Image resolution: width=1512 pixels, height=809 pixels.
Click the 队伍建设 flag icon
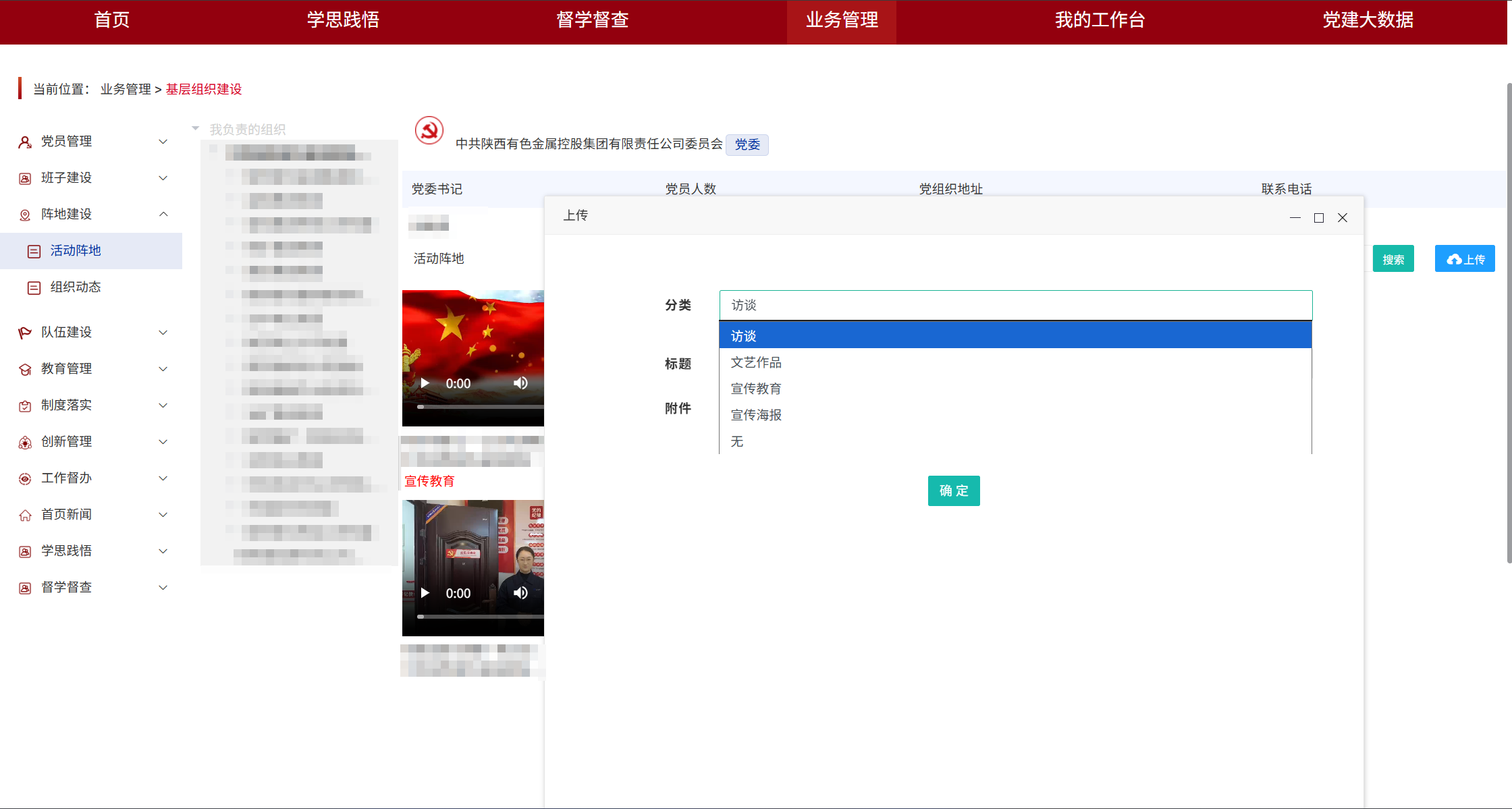click(25, 333)
